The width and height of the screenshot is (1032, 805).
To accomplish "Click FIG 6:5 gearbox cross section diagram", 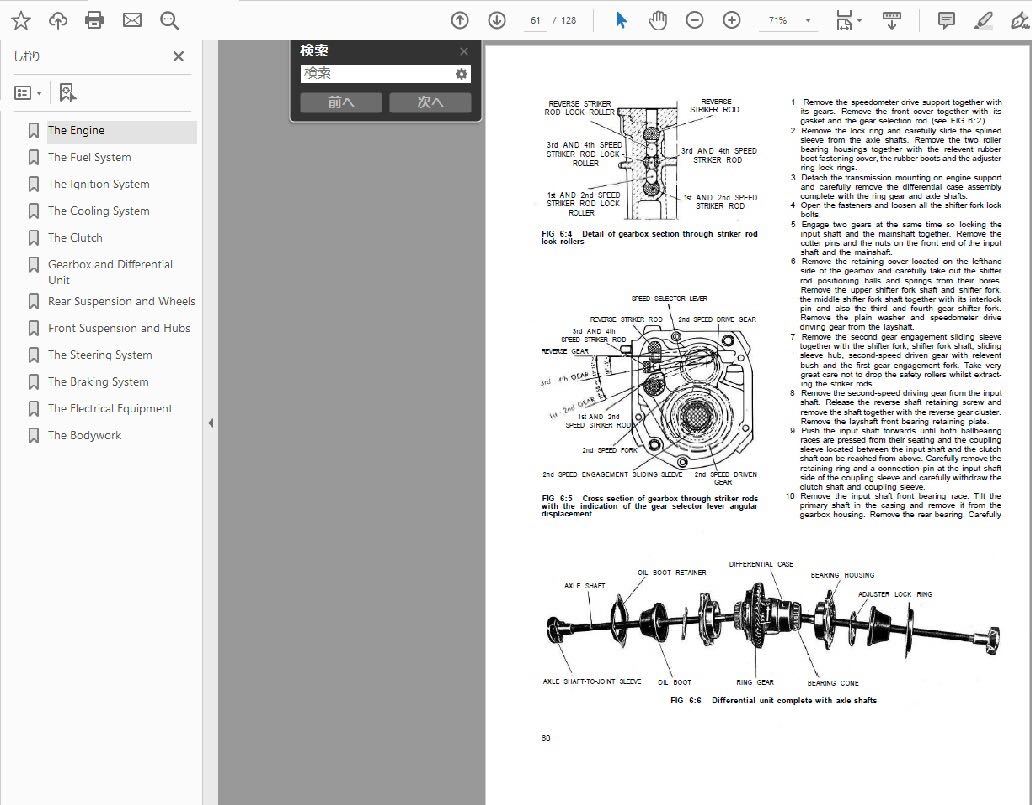I will [x=650, y=390].
